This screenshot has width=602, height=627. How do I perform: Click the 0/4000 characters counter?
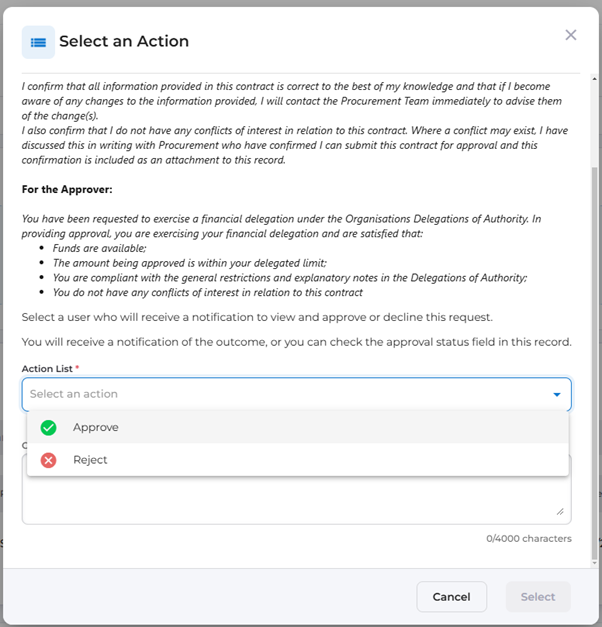point(529,538)
